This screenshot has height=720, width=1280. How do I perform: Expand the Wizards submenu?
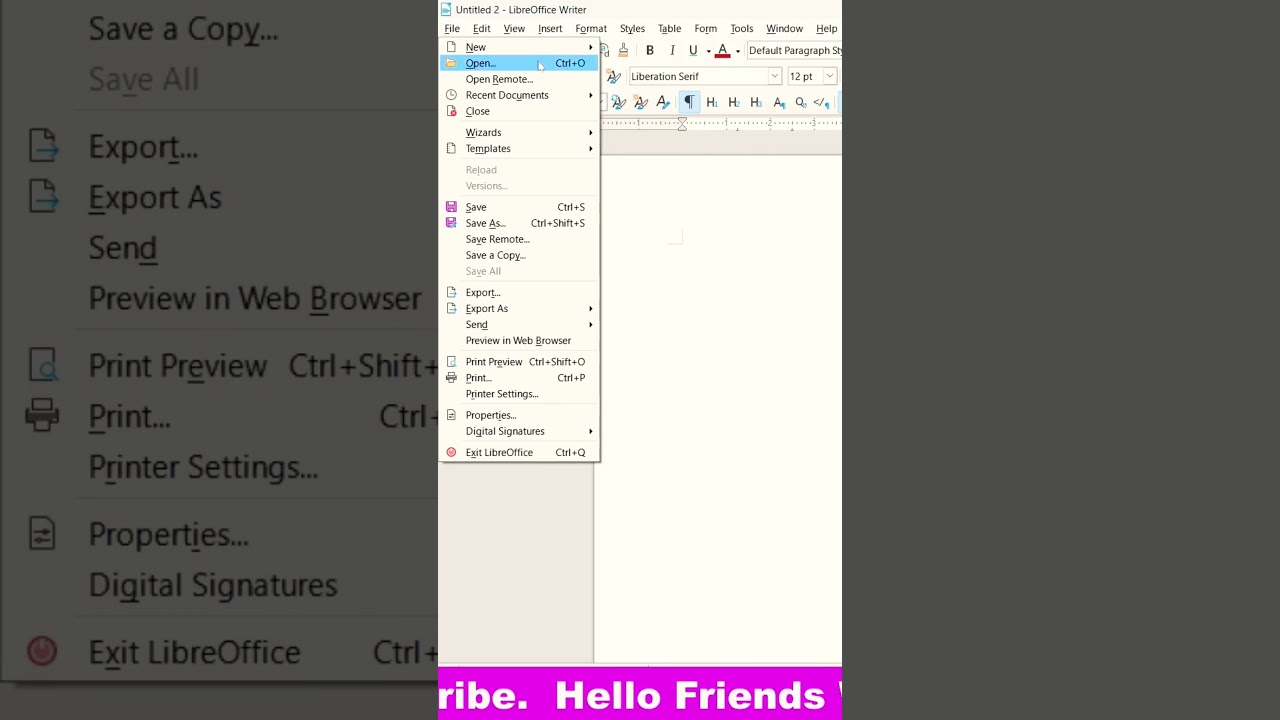[x=519, y=132]
